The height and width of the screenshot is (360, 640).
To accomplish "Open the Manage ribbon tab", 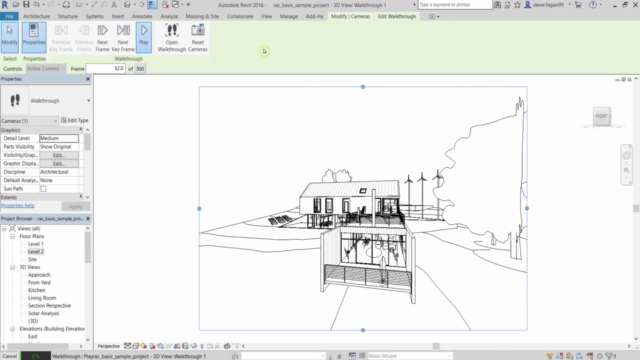I will click(x=289, y=16).
